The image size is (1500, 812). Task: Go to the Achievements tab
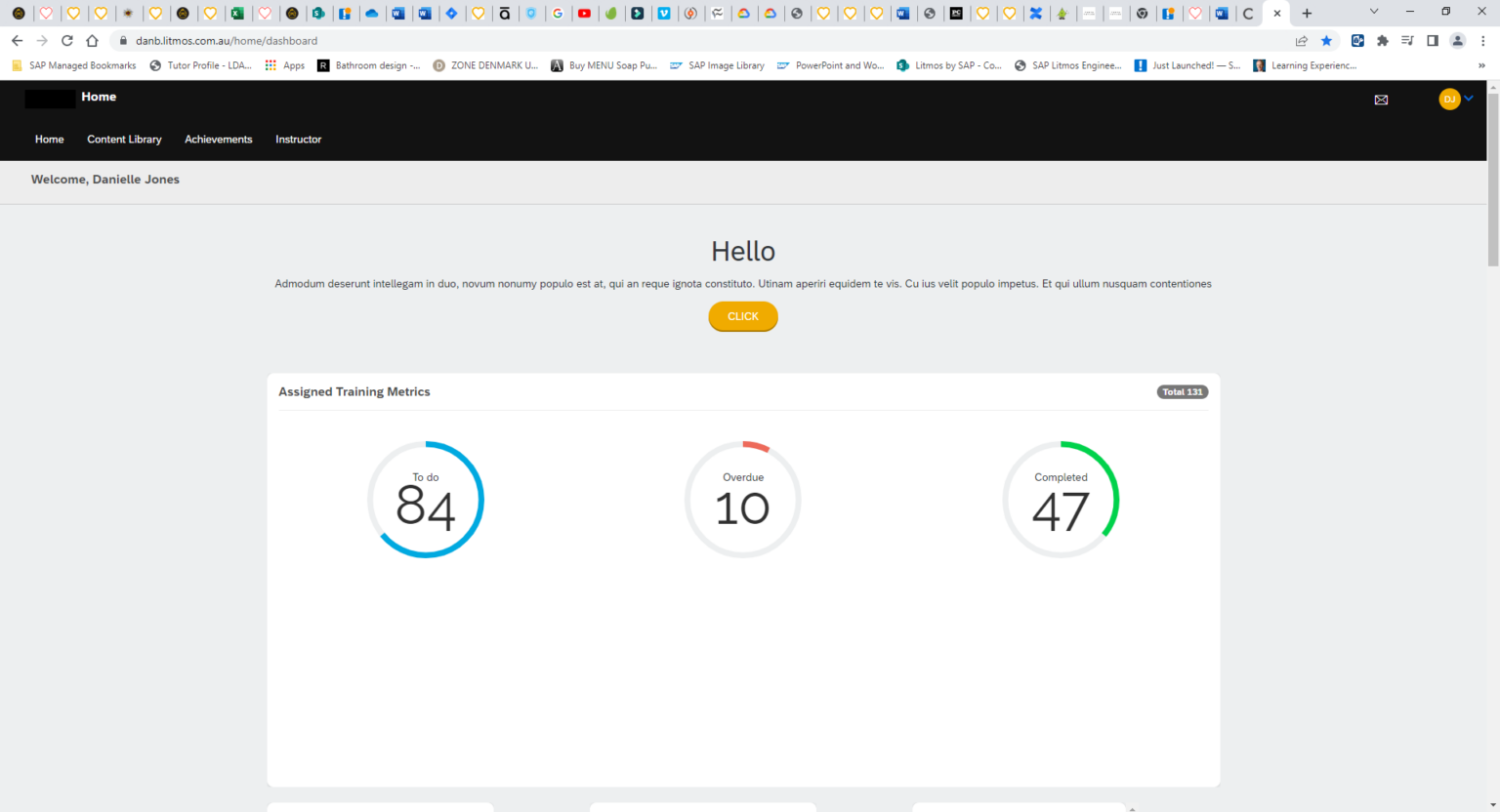point(218,140)
